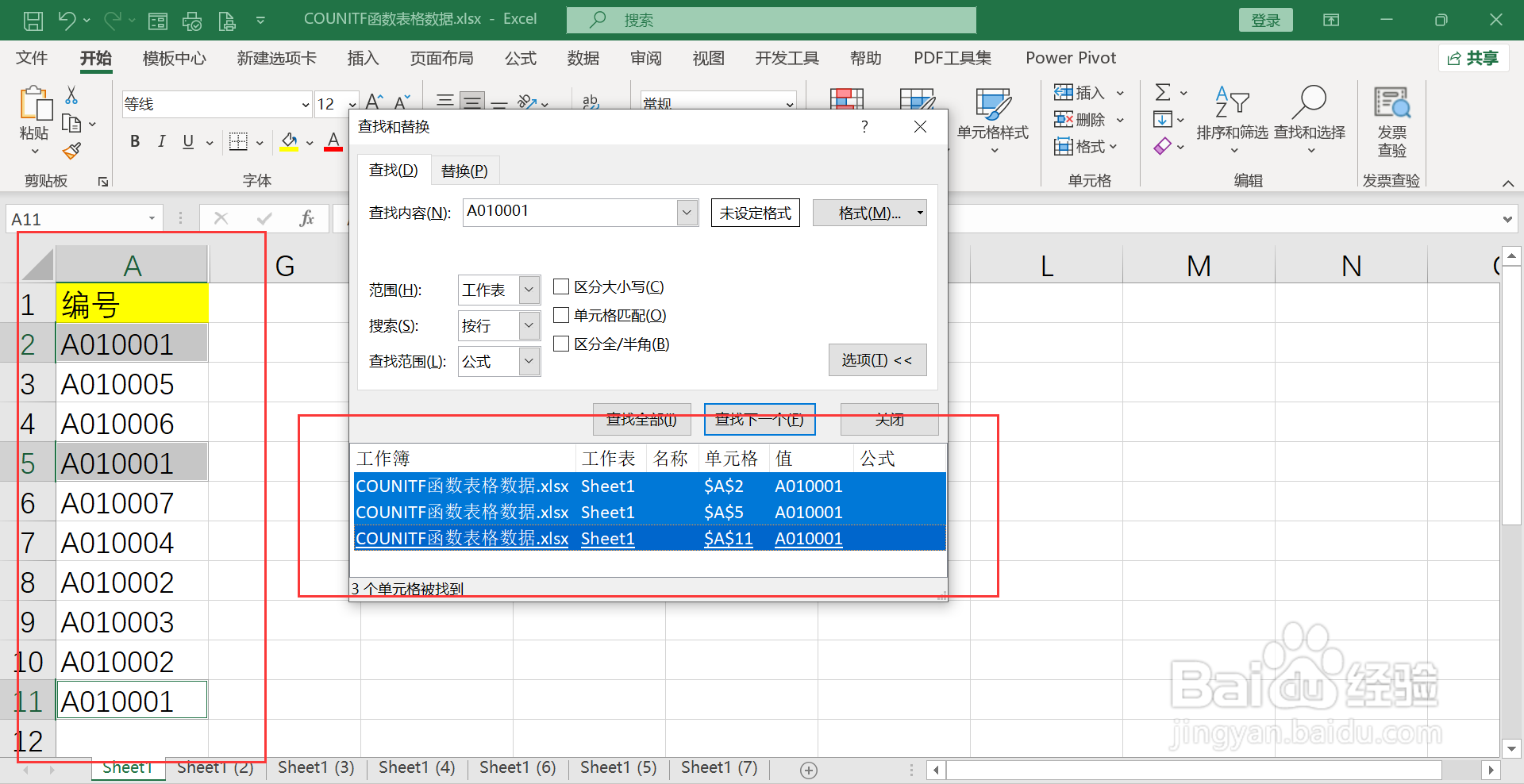Open the fill color tool
1524x784 pixels.
click(x=288, y=141)
